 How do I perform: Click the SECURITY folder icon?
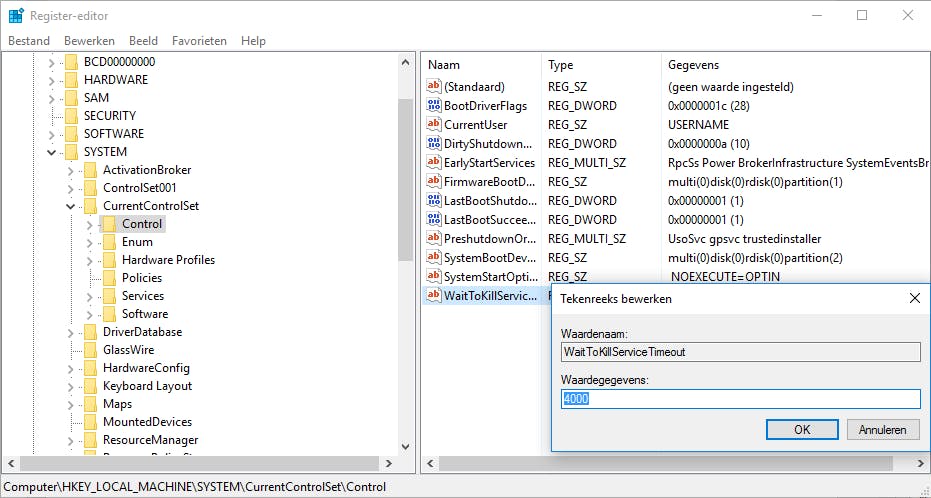pyautogui.click(x=71, y=116)
